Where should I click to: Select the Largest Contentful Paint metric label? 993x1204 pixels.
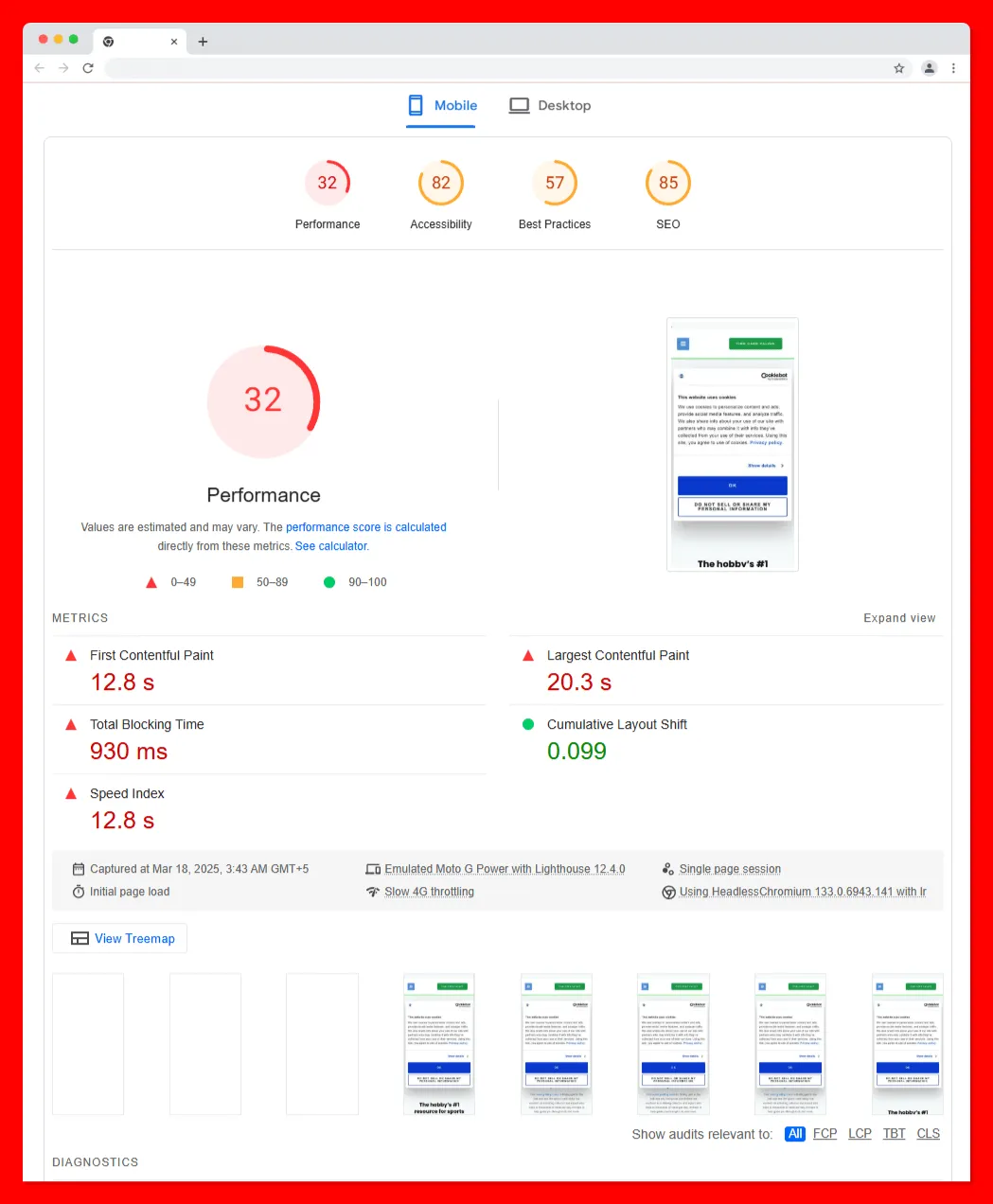click(x=618, y=655)
